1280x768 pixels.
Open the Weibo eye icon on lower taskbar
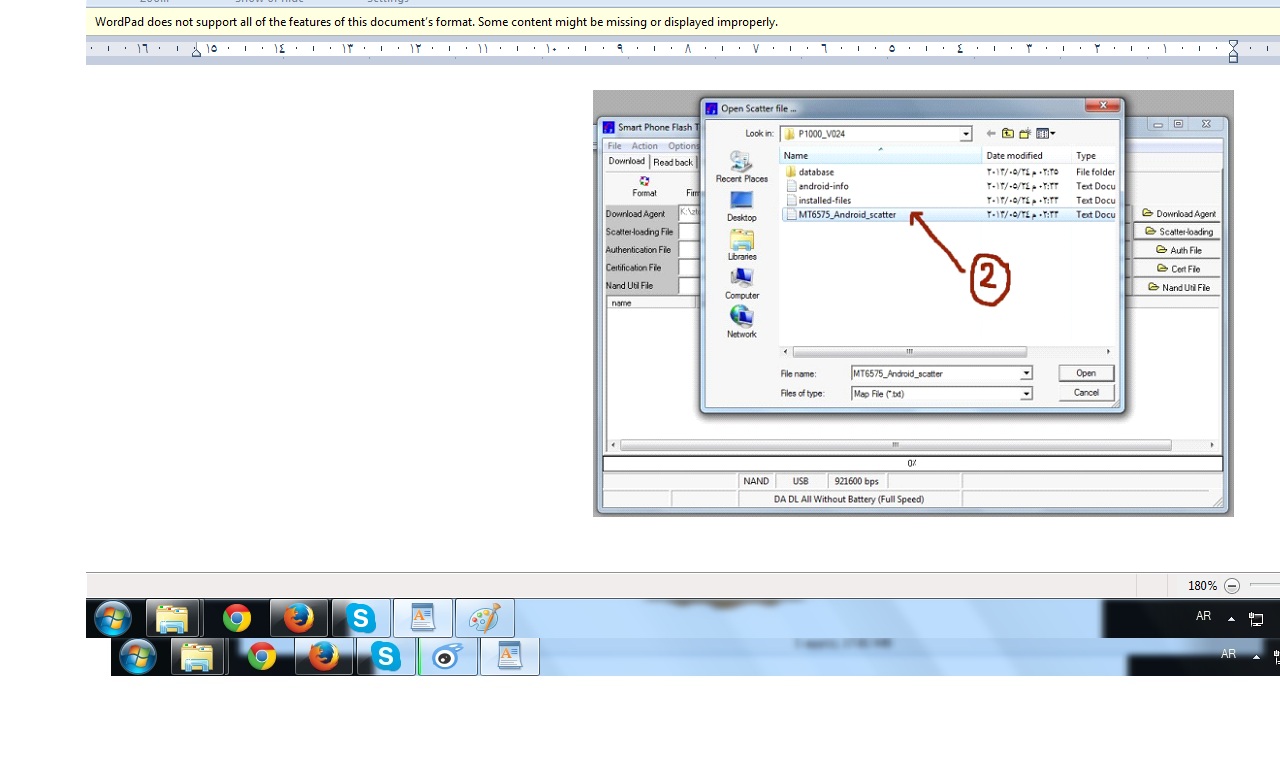(x=447, y=656)
